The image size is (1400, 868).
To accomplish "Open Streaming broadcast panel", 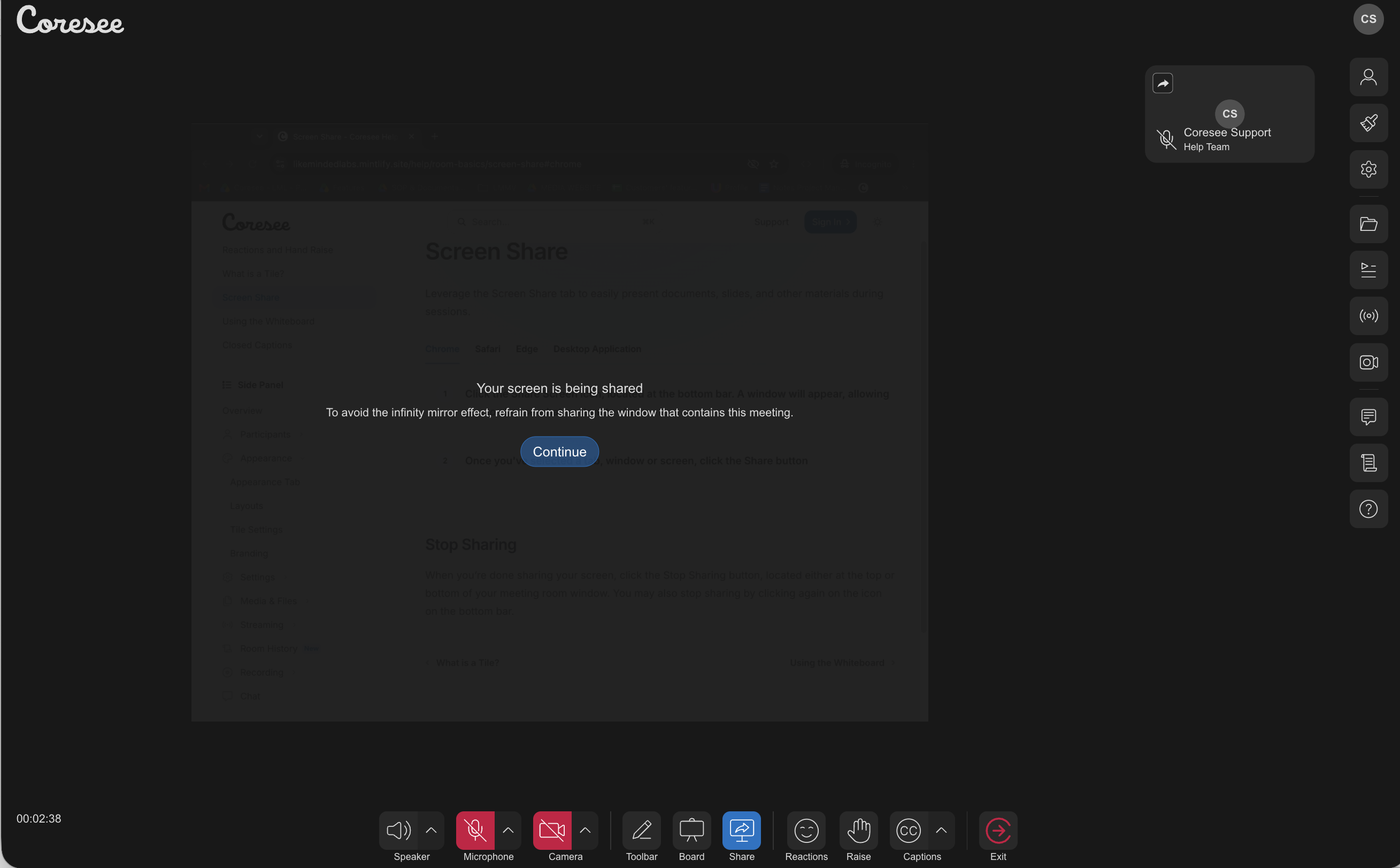I will click(x=1368, y=316).
